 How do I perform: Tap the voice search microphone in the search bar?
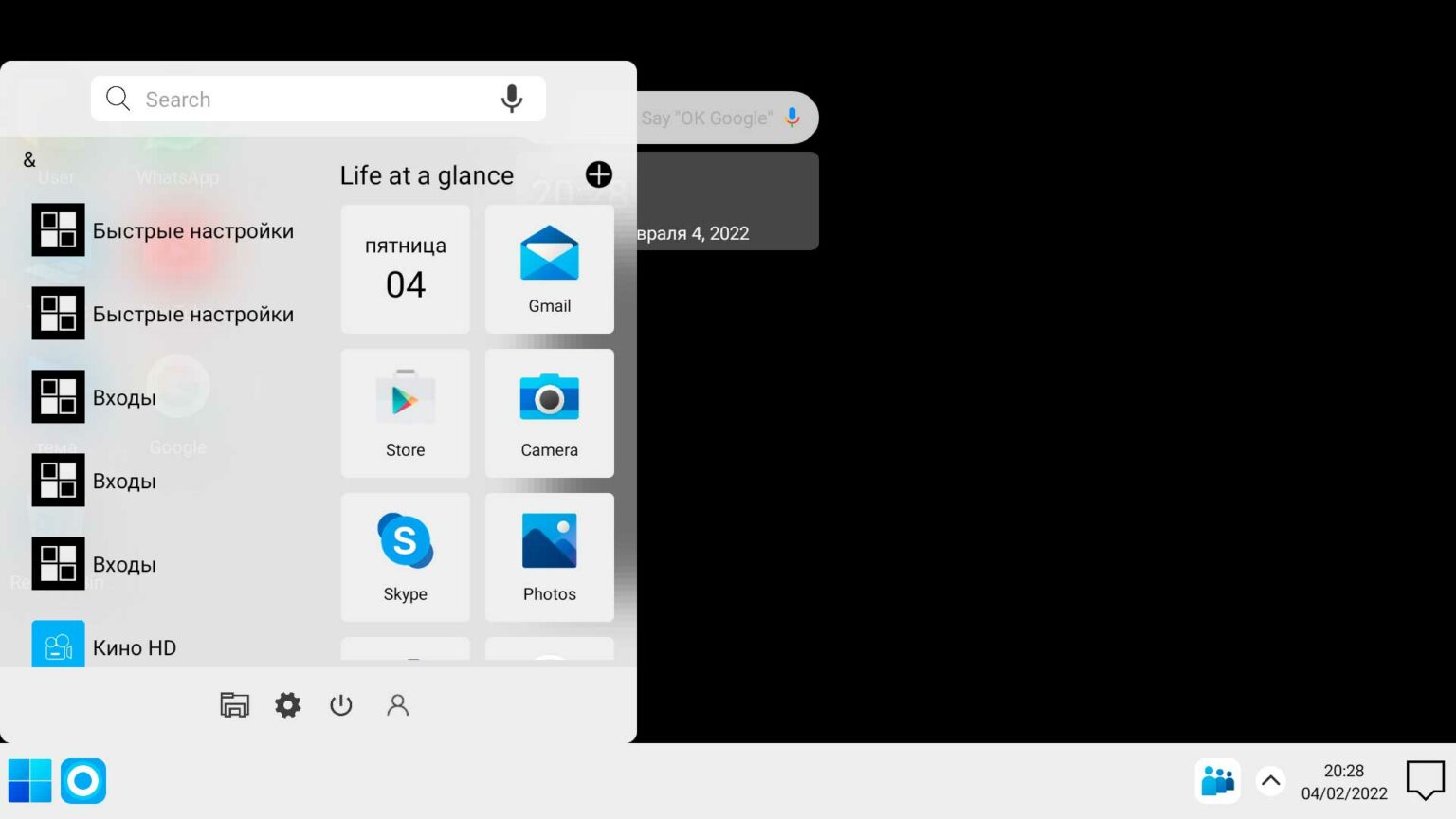512,99
